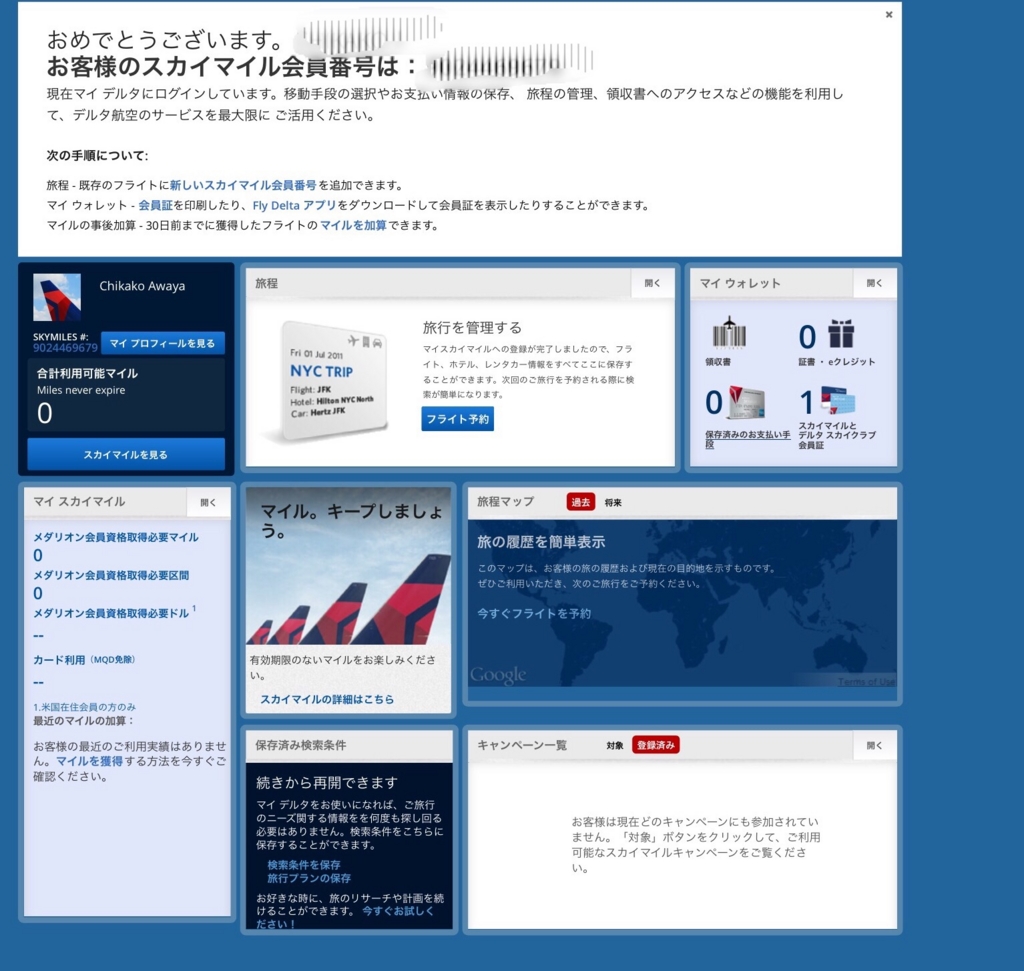Switch trip map to 過去 tab

tap(581, 502)
